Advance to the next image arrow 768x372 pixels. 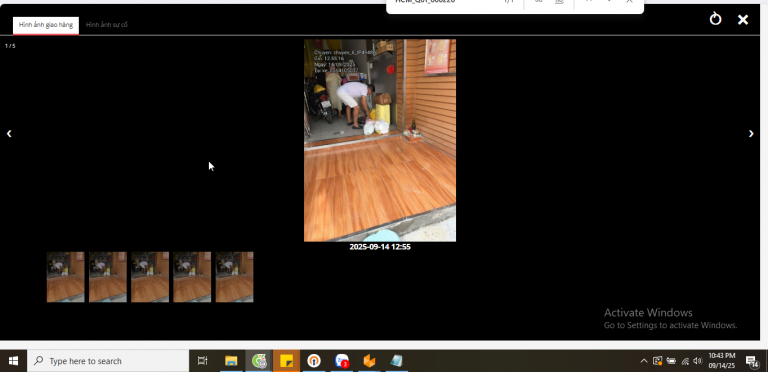(x=751, y=134)
